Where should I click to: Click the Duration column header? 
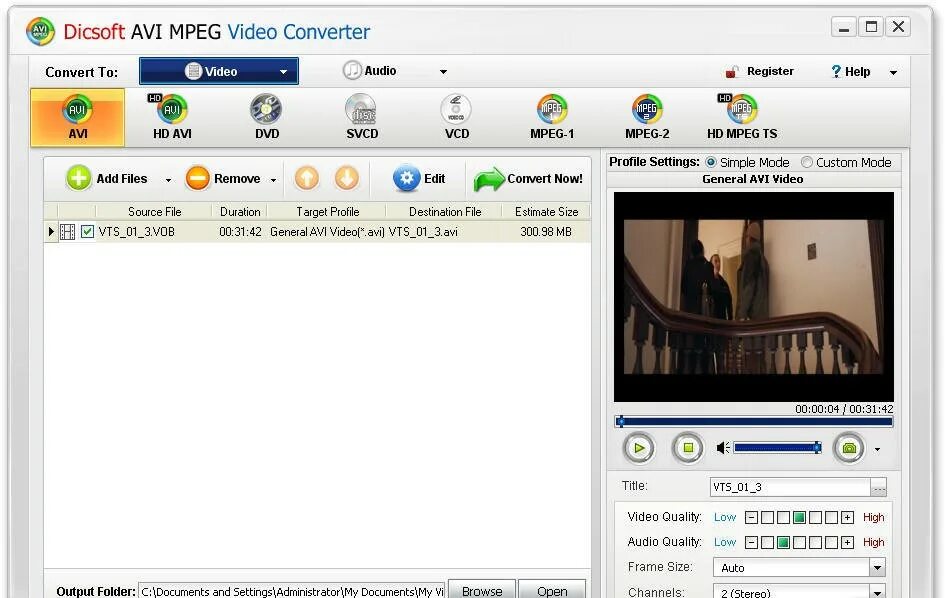coord(240,212)
